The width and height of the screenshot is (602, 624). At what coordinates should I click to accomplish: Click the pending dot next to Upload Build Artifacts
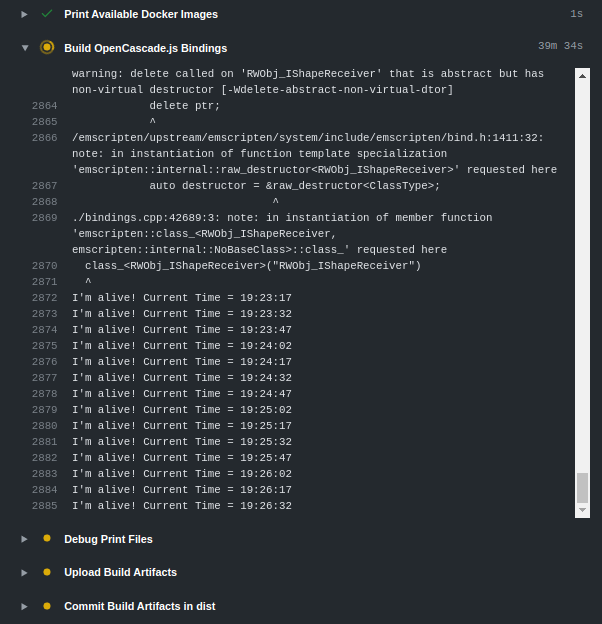[x=47, y=572]
